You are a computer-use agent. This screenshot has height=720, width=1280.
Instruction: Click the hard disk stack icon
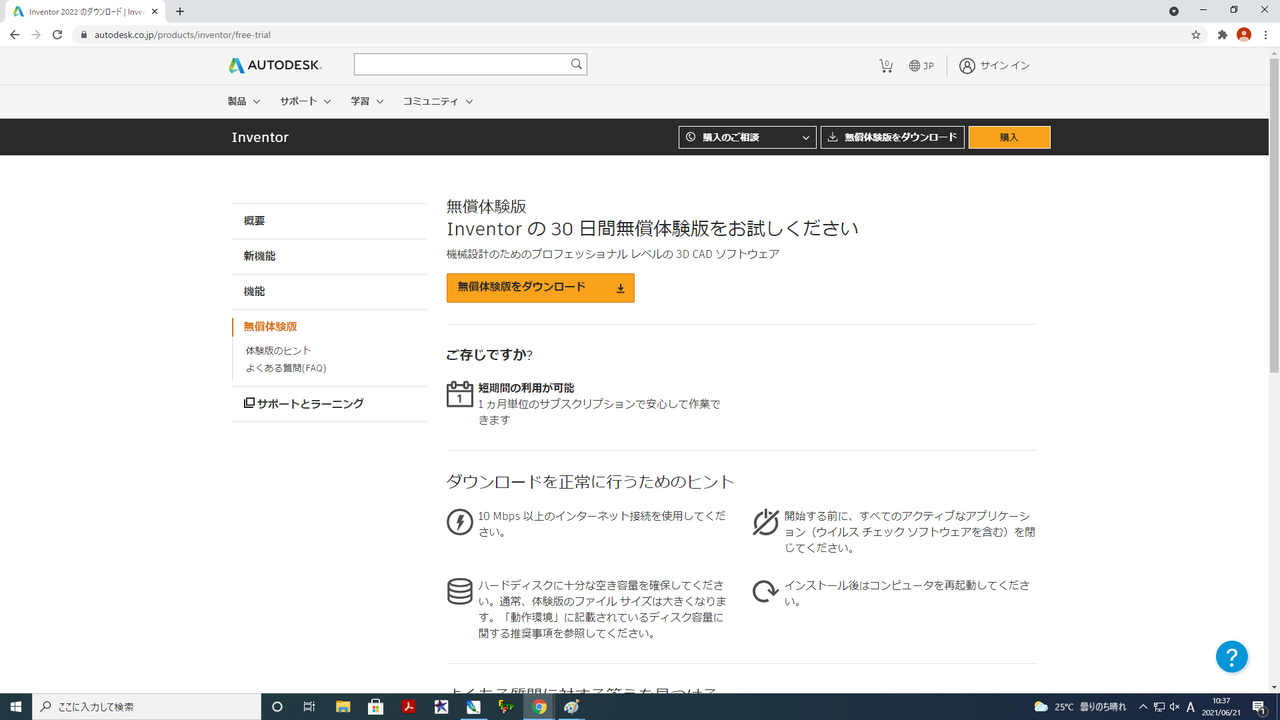click(x=459, y=592)
